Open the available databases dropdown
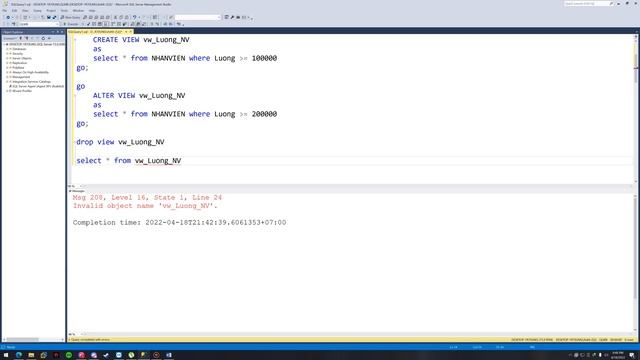 (x=39, y=24)
